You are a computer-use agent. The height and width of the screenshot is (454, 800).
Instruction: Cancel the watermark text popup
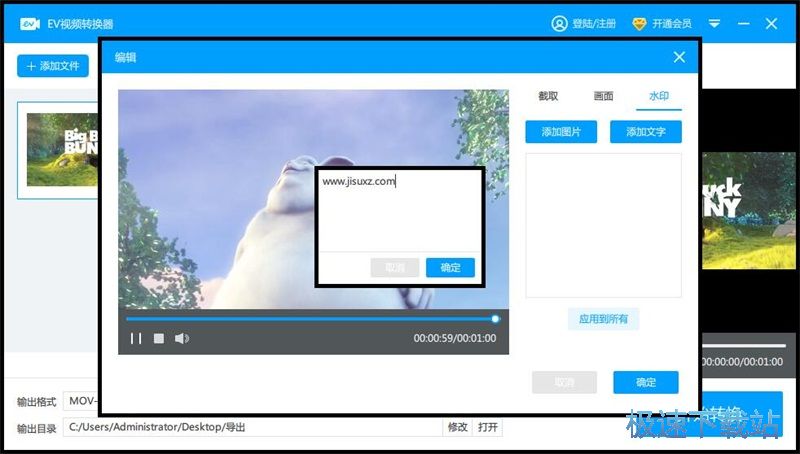pos(395,268)
